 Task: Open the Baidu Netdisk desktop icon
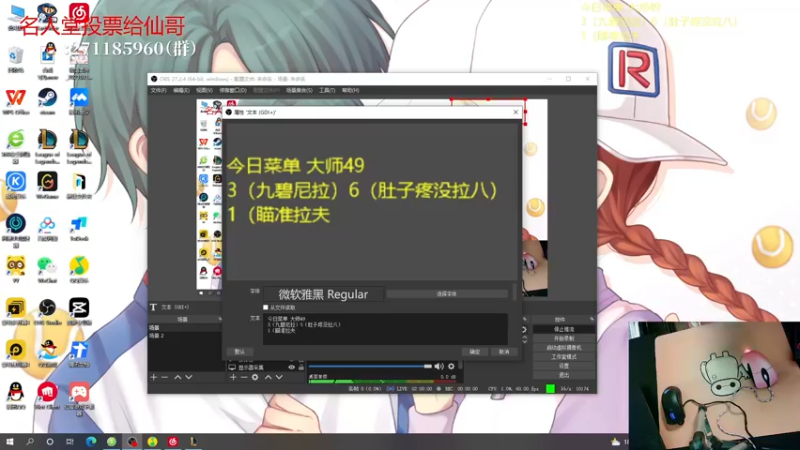[x=47, y=228]
